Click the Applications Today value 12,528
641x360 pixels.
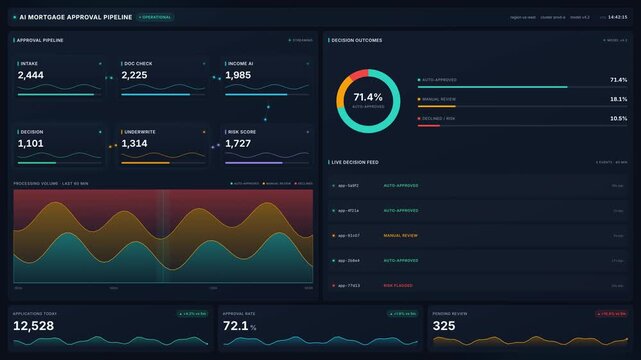coord(34,326)
